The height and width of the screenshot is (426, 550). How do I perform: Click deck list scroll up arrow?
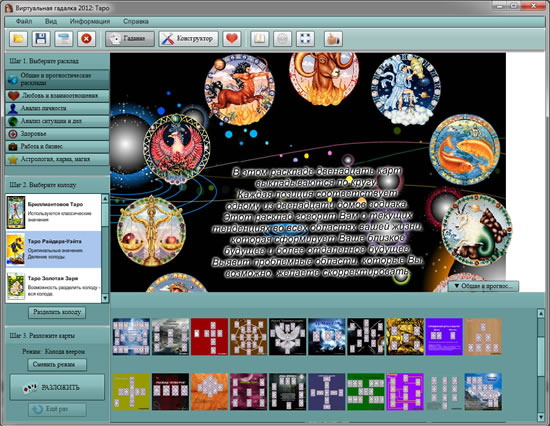[105, 199]
